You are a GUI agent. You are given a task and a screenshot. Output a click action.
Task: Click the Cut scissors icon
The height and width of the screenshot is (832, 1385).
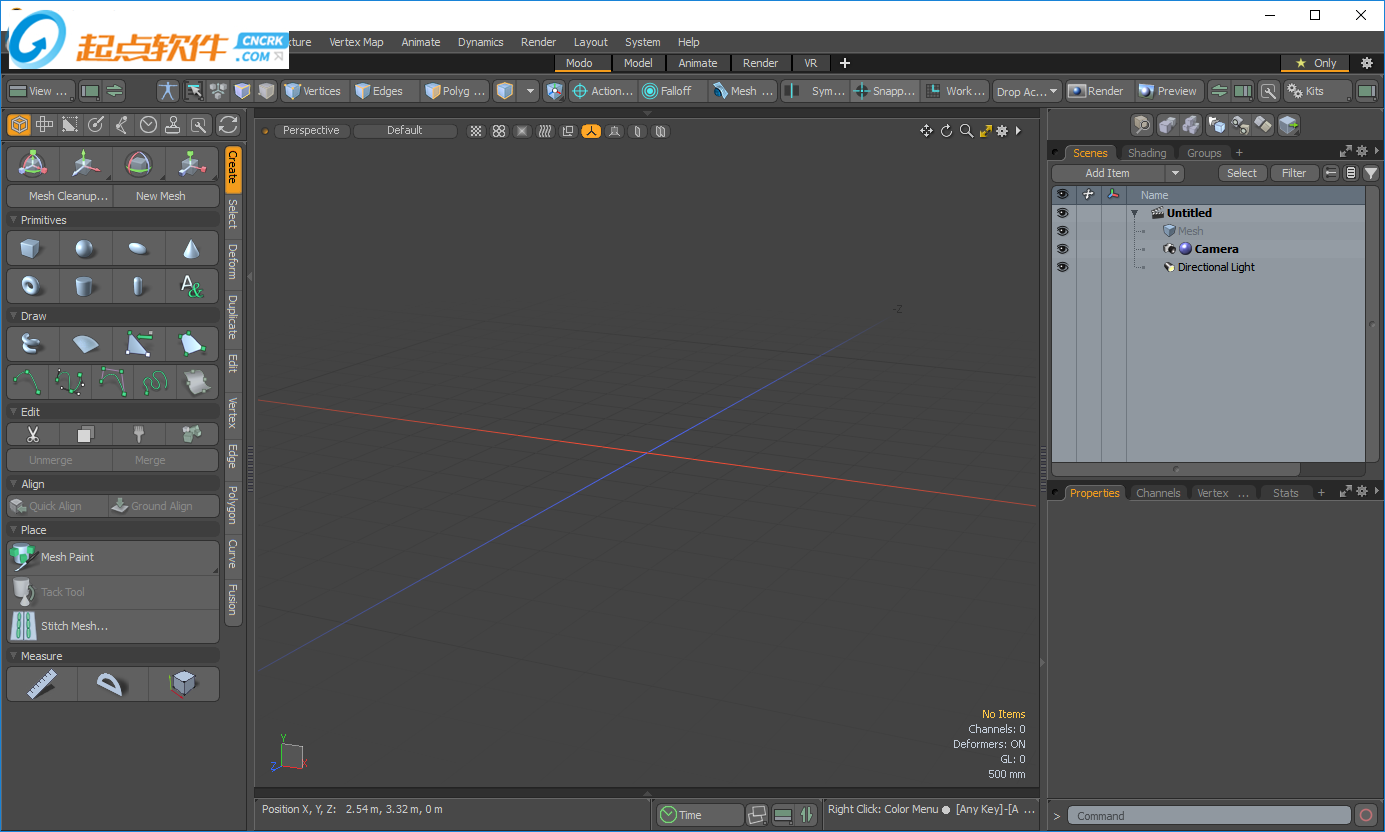click(32, 434)
